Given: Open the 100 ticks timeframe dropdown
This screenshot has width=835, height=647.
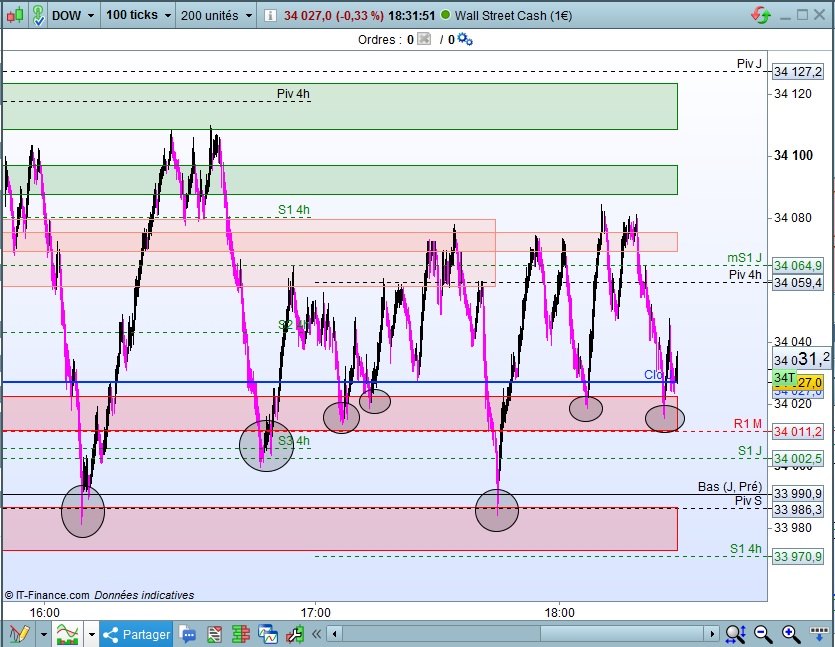Looking at the screenshot, I should pyautogui.click(x=138, y=15).
